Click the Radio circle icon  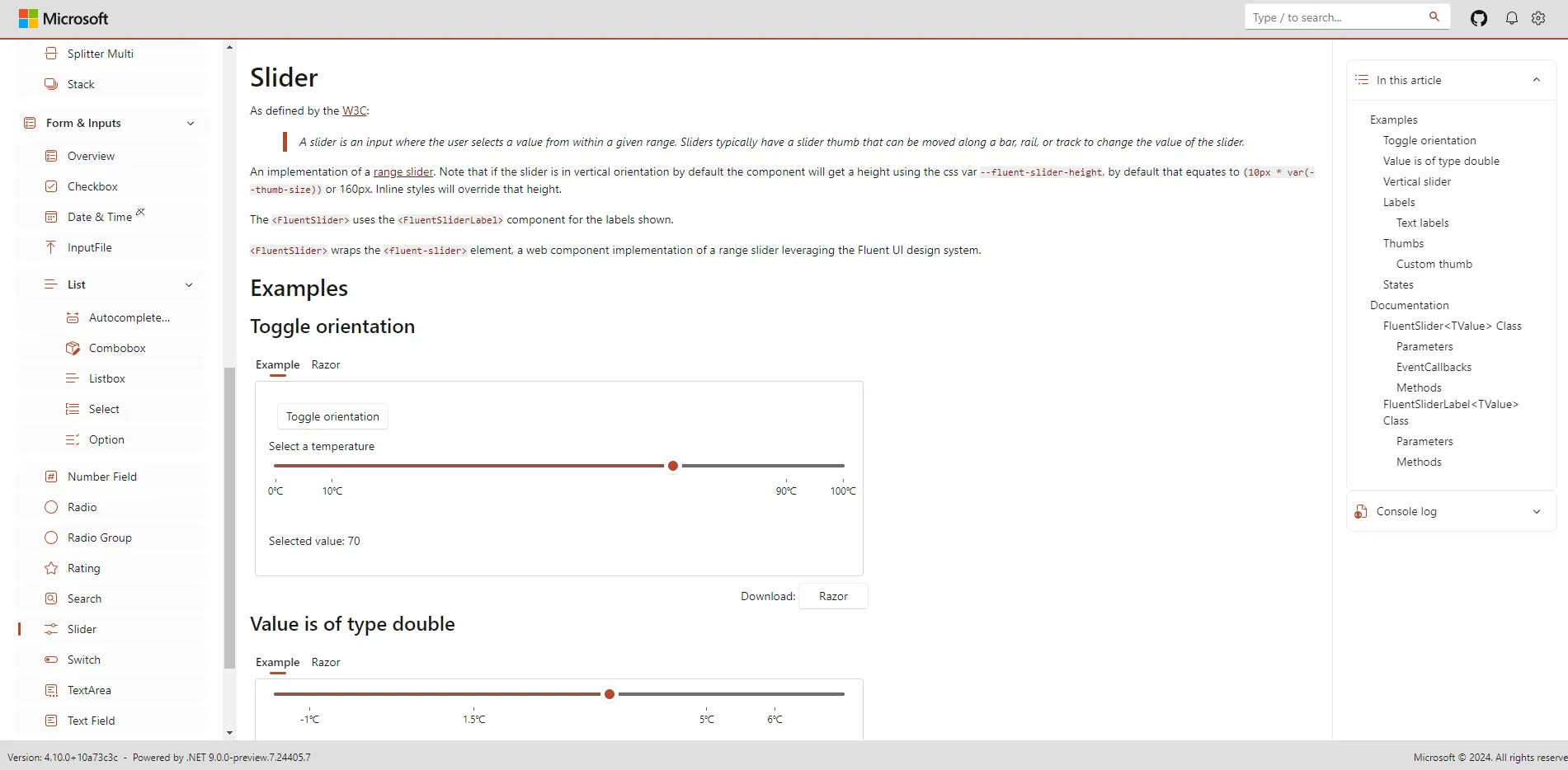pos(51,507)
